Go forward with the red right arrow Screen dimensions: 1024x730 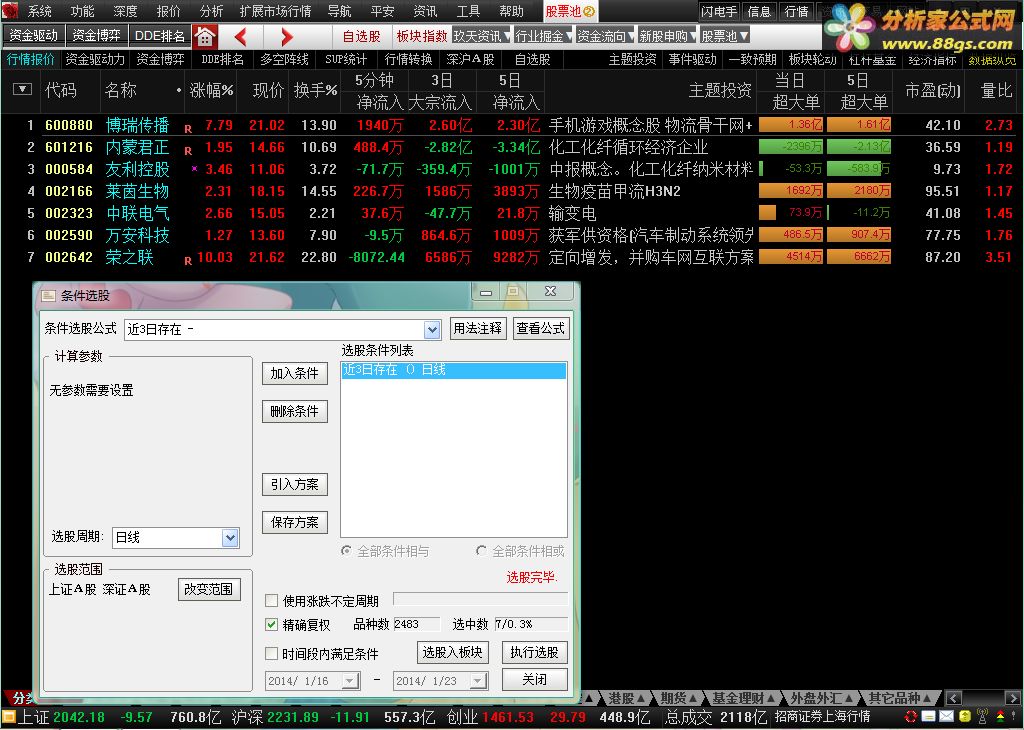tap(287, 37)
